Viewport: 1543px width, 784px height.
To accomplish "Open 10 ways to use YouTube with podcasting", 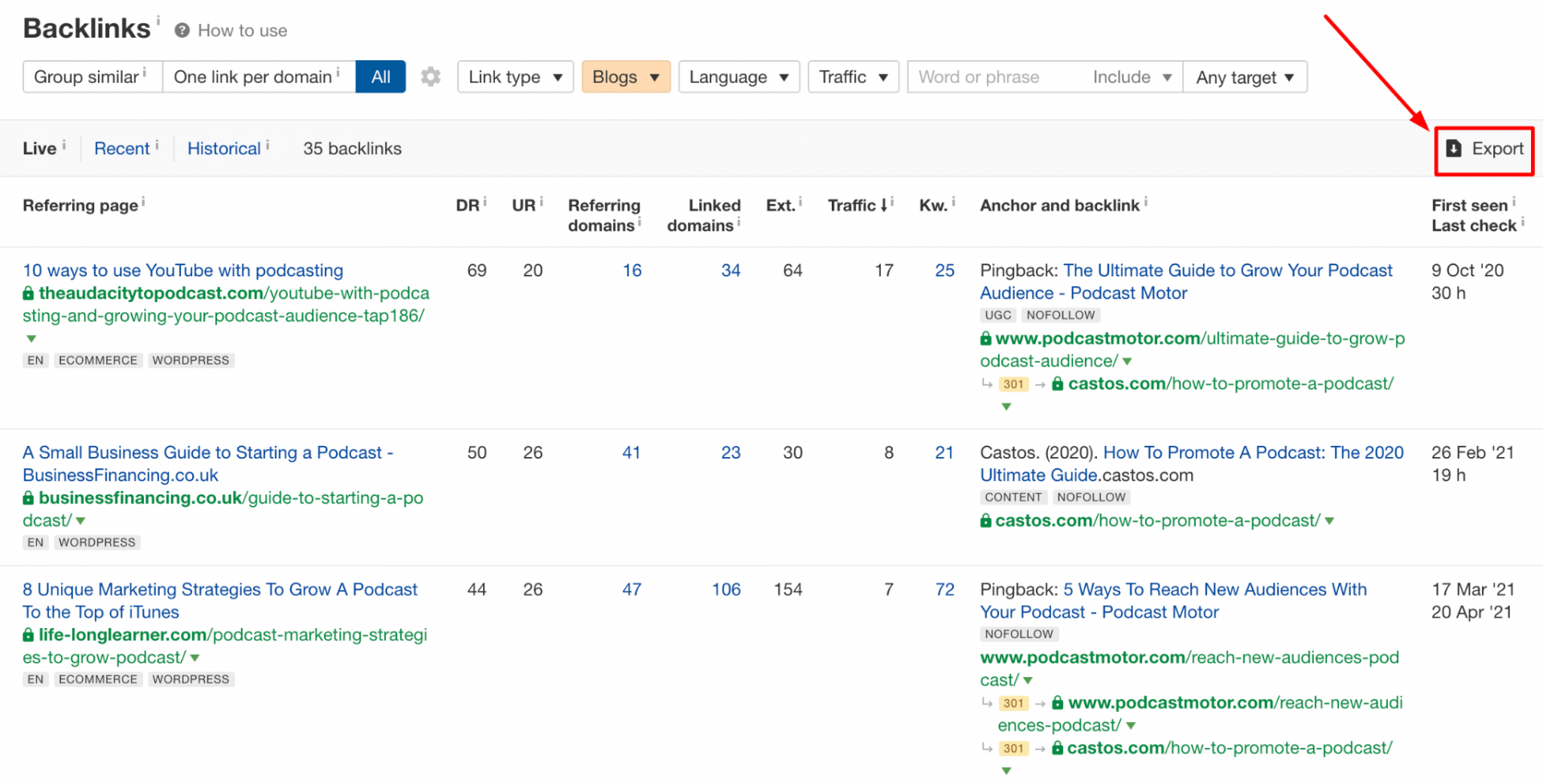I will [x=182, y=271].
